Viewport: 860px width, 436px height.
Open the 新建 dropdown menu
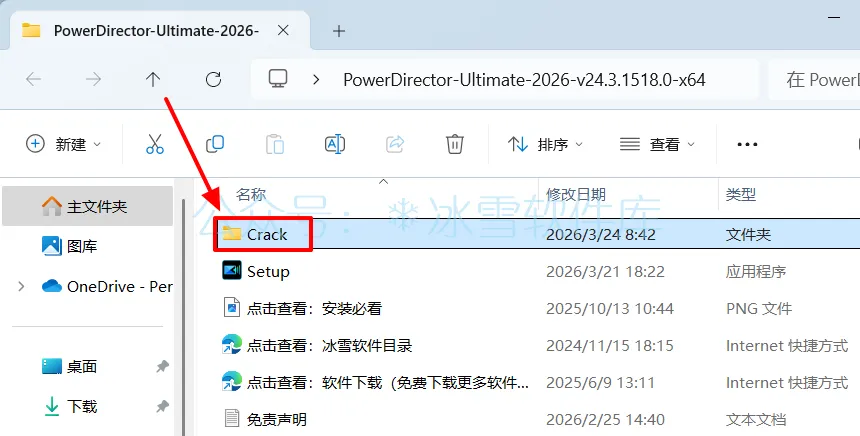tap(64, 144)
